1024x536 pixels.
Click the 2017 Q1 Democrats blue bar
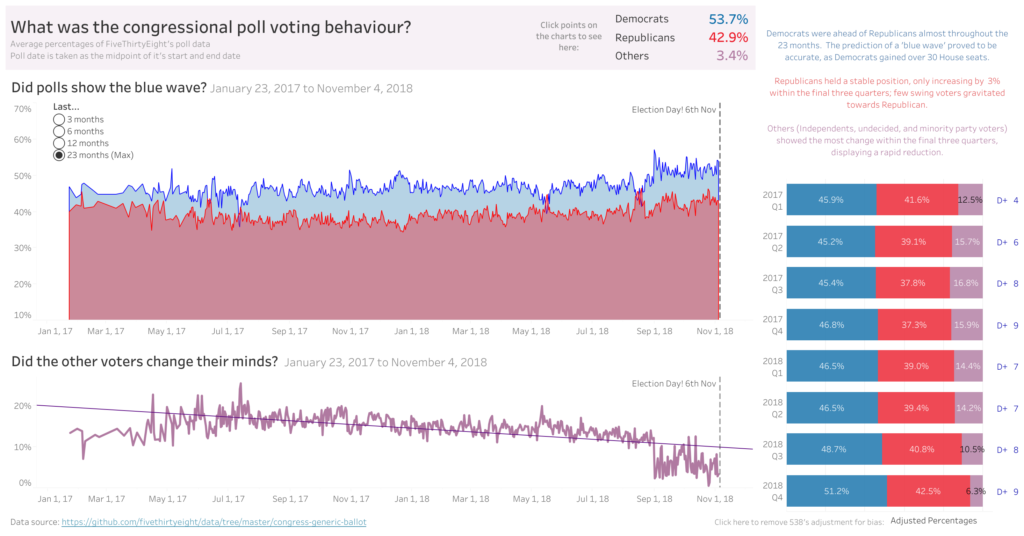pyautogui.click(x=831, y=200)
